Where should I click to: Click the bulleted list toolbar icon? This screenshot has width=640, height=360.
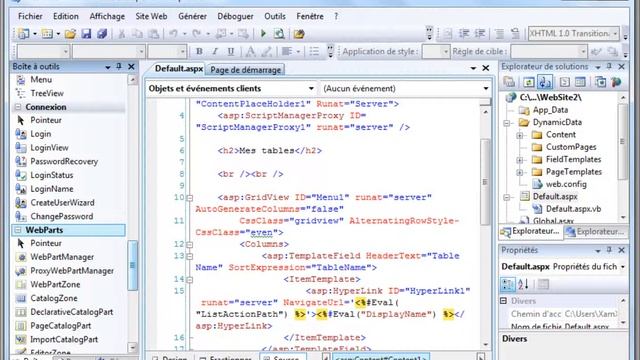(314, 51)
